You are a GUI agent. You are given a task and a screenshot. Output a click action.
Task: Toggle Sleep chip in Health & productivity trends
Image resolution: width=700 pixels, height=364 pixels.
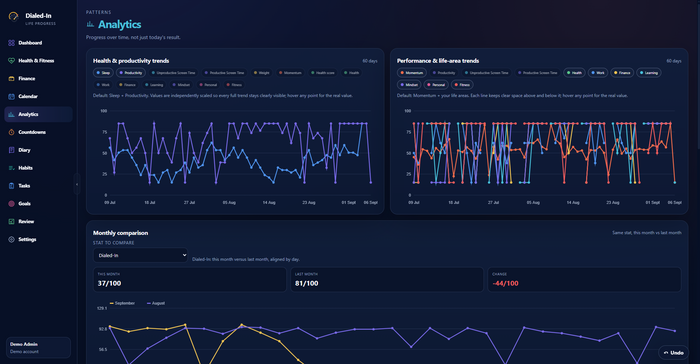(103, 73)
